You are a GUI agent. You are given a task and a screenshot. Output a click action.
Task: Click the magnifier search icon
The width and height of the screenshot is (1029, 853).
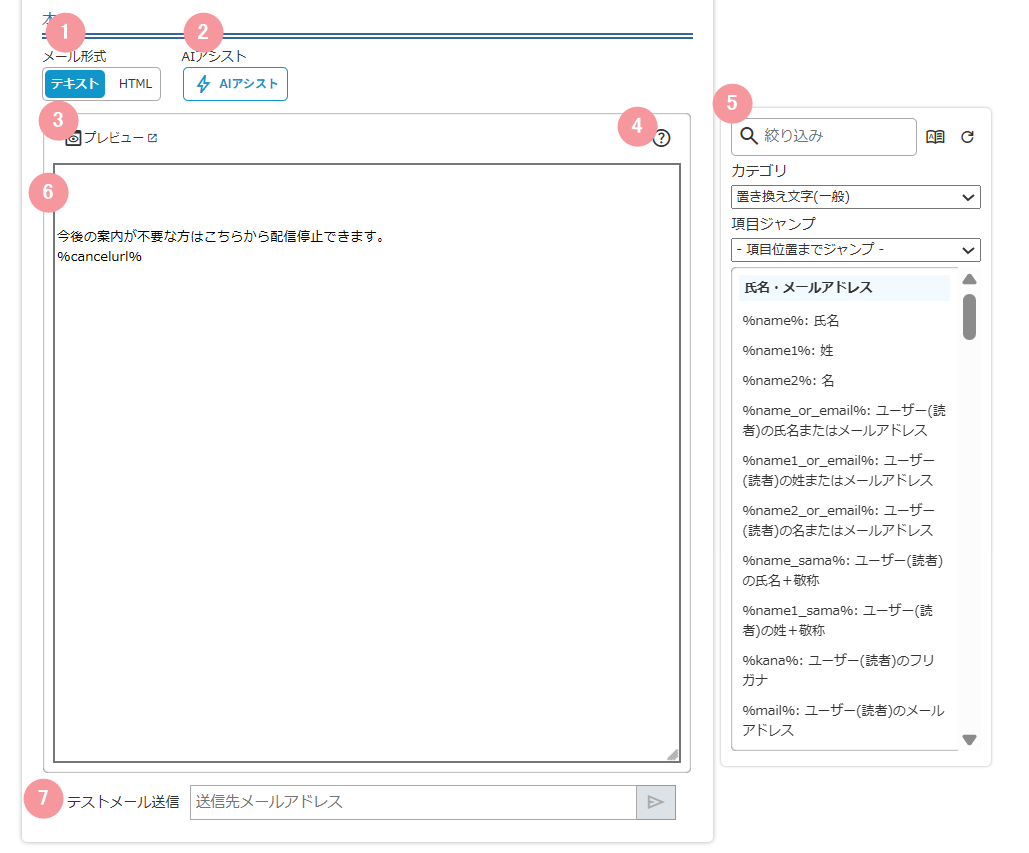click(748, 136)
